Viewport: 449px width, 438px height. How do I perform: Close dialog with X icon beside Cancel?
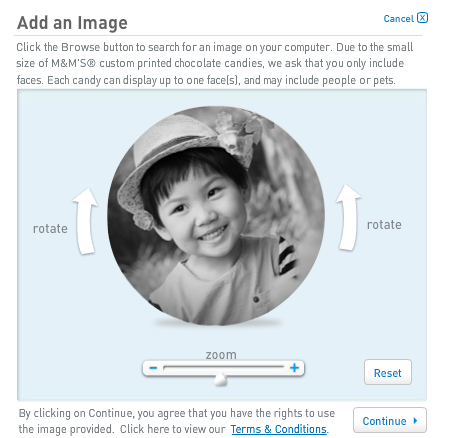tap(422, 18)
